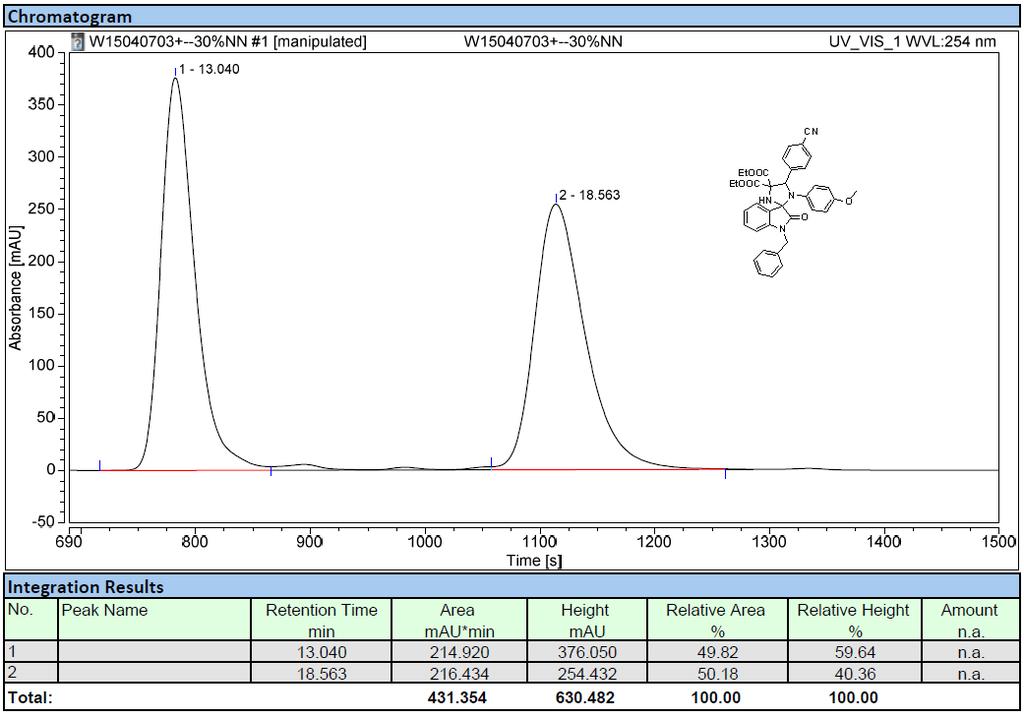1024x718 pixels.
Task: Click height cell '254.432'
Action: coord(586,674)
